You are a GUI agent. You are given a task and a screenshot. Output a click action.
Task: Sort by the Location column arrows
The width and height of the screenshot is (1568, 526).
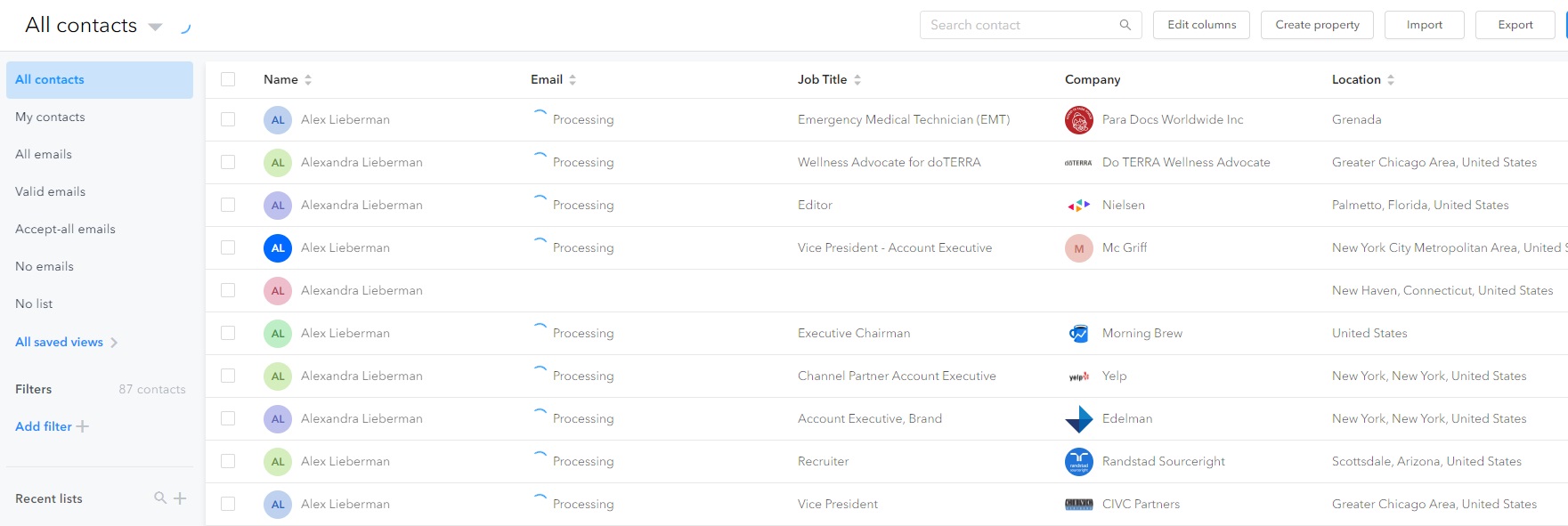click(x=1391, y=79)
